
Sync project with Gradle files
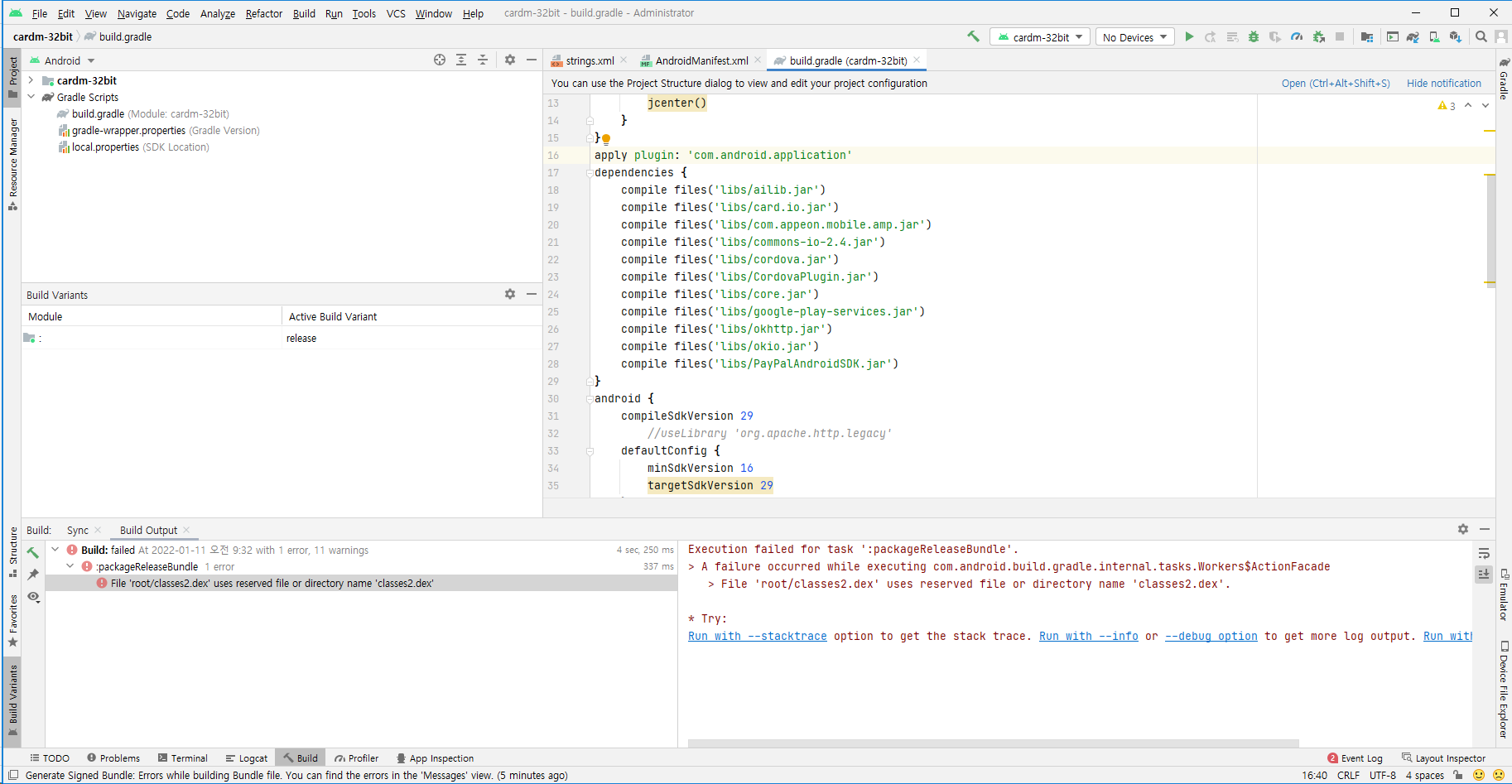1413,36
